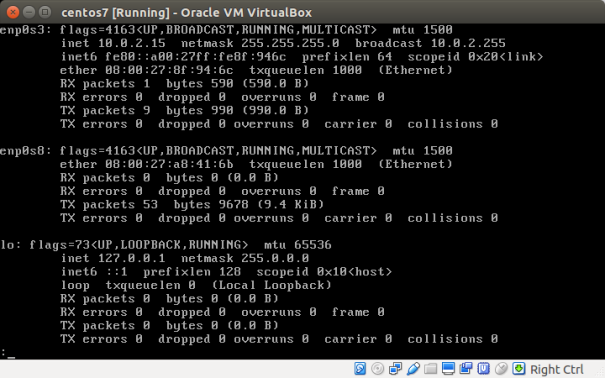
Task: Click the display settings monitor icon
Action: tap(448, 369)
